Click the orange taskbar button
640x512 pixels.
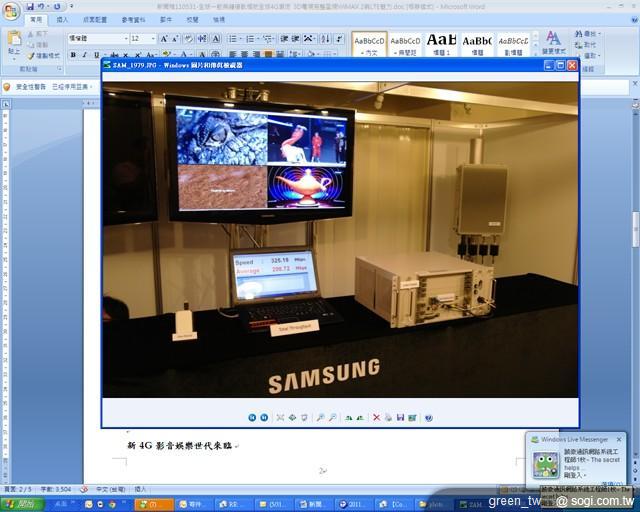(153, 505)
